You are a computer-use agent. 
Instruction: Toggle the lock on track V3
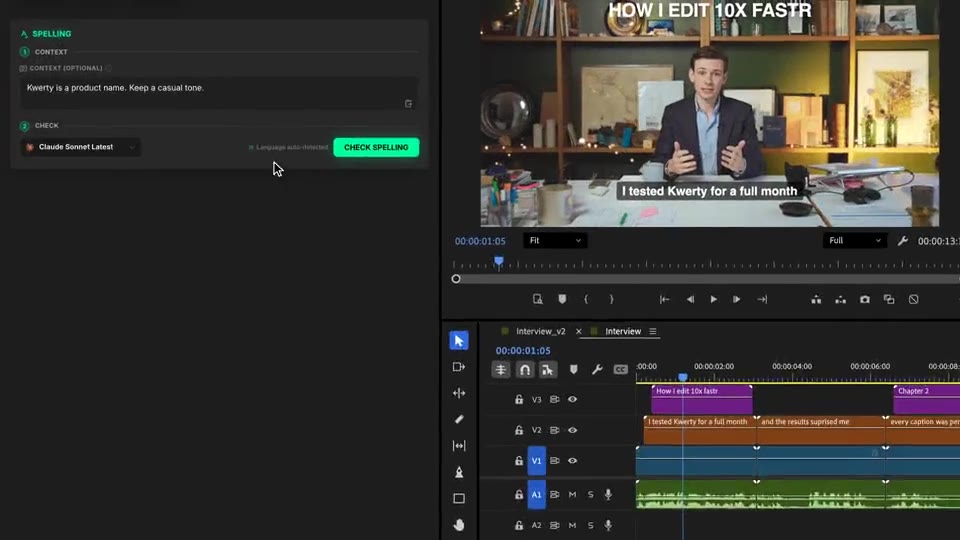click(x=519, y=399)
